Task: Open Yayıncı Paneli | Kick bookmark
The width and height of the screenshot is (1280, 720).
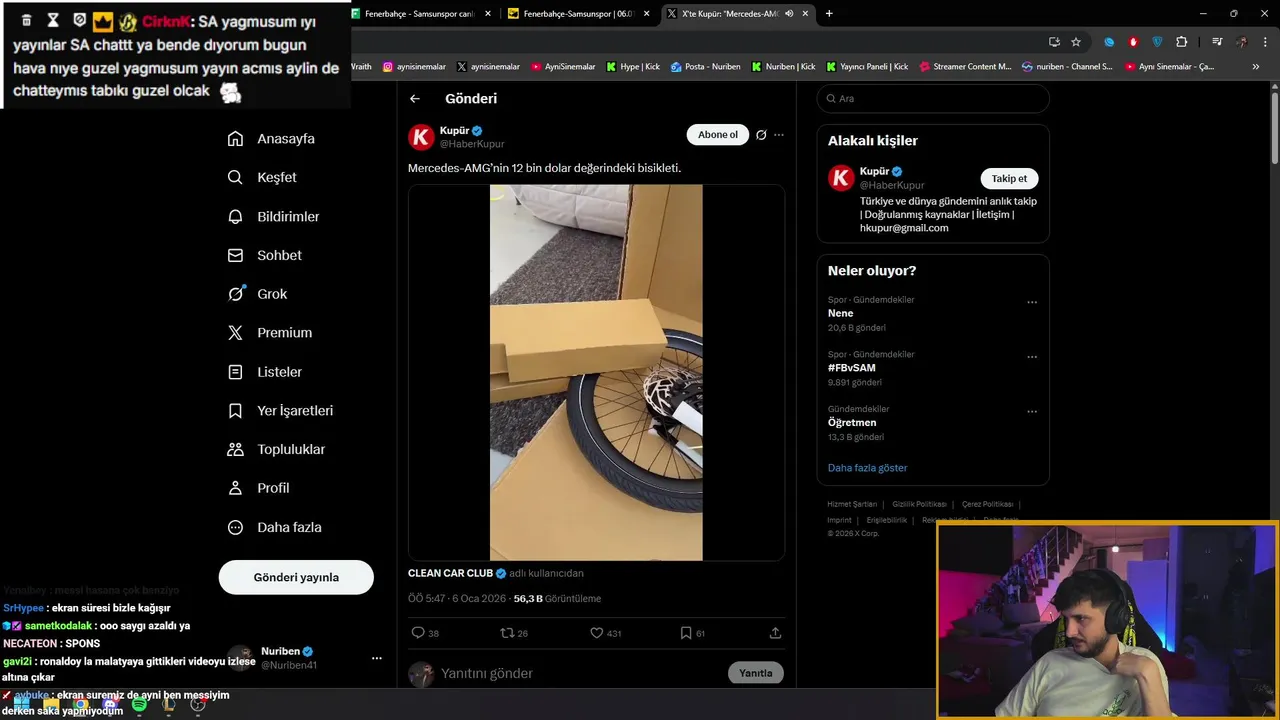Action: [x=867, y=67]
